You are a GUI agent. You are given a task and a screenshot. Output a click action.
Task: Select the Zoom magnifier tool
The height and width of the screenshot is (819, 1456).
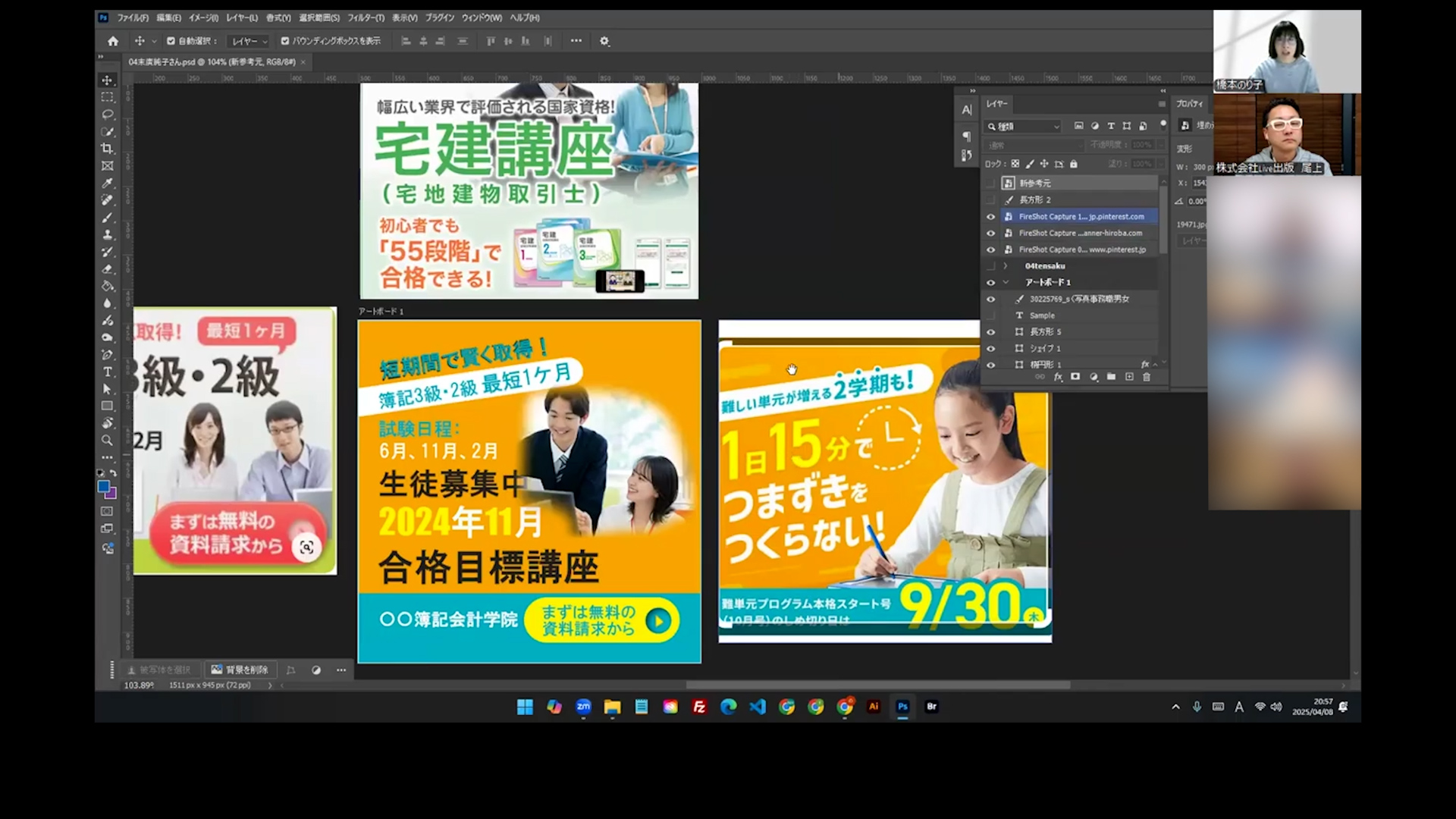click(x=107, y=440)
